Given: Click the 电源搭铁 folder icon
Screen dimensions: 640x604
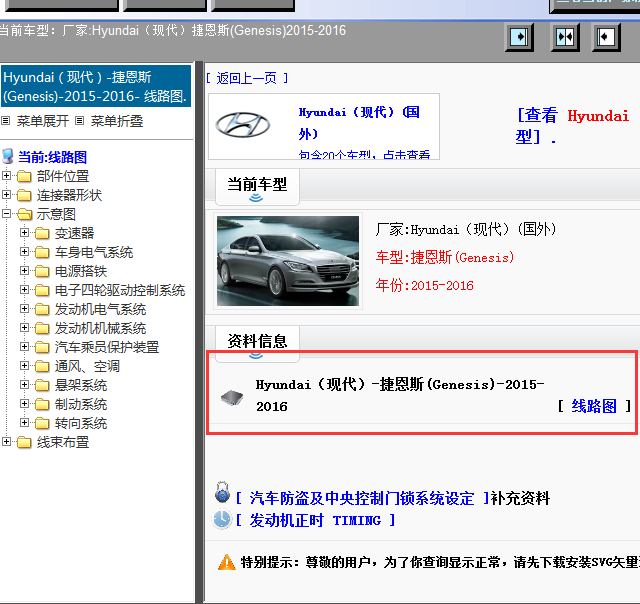Looking at the screenshot, I should pyautogui.click(x=42, y=271).
